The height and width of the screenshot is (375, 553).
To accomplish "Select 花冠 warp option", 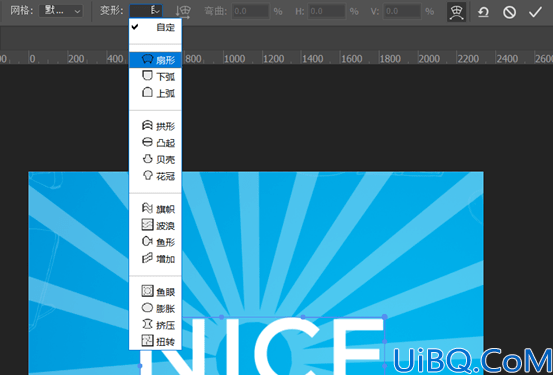I will tap(156, 176).
